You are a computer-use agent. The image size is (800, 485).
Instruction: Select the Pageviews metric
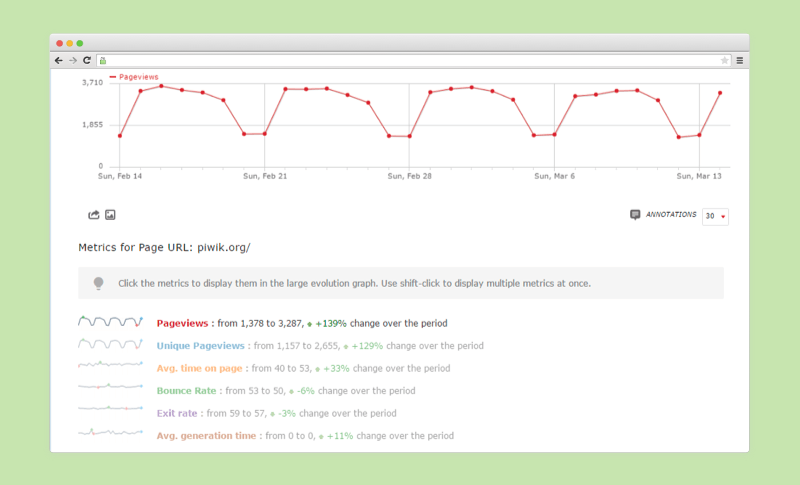pyautogui.click(x=182, y=323)
